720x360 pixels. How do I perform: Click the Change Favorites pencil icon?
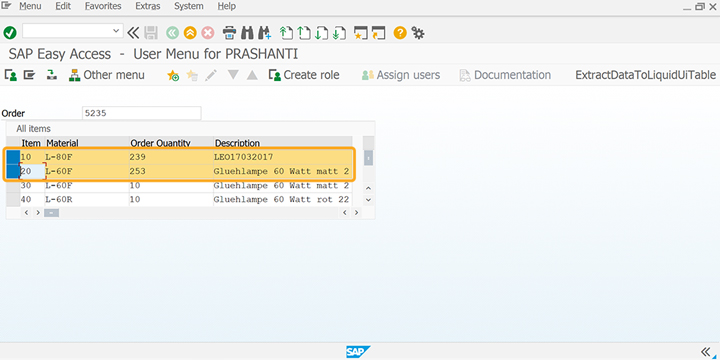(211, 75)
